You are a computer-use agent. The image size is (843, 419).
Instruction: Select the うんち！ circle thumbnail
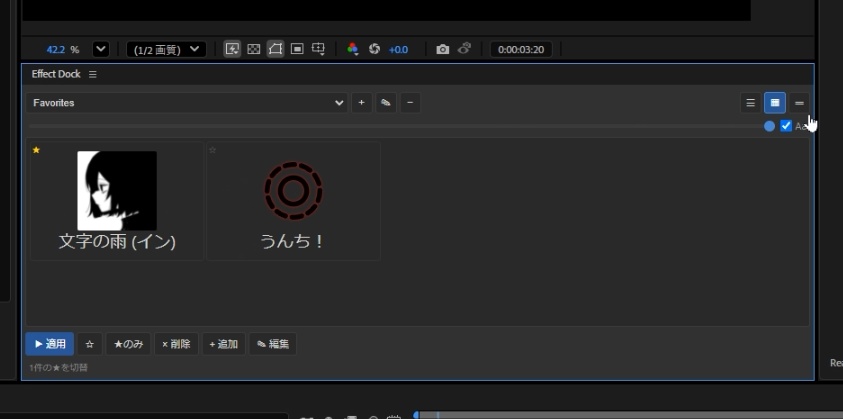click(293, 190)
